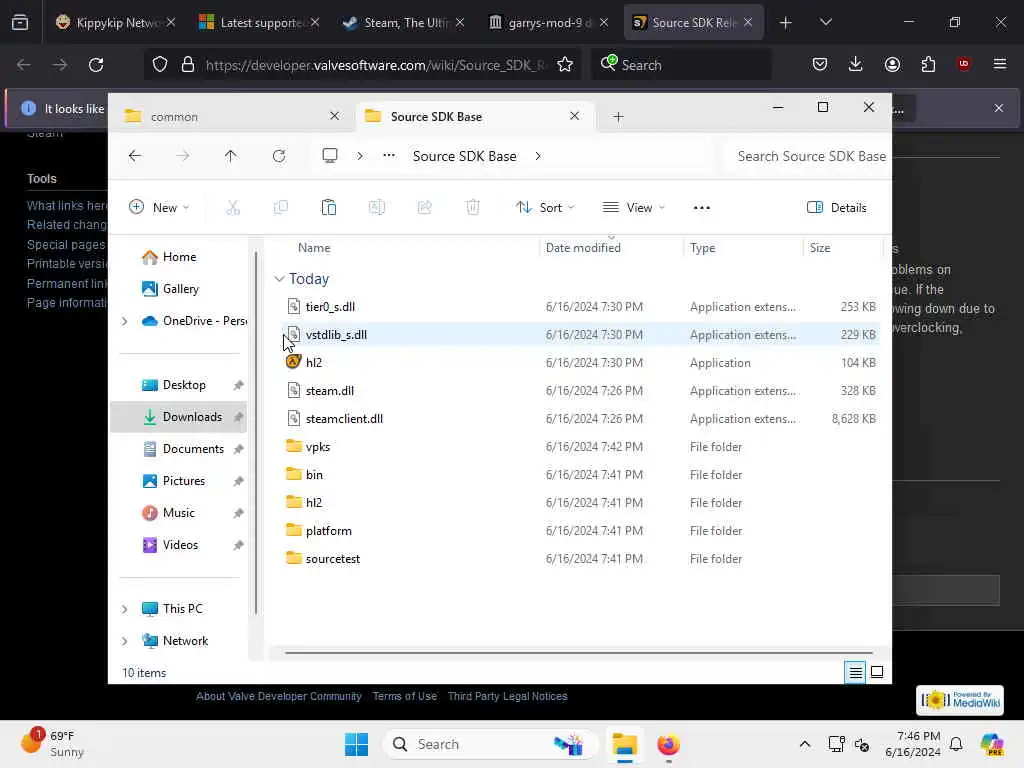This screenshot has width=1024, height=768.
Task: Open the Firefox list all tabs dropdown
Action: (825, 22)
